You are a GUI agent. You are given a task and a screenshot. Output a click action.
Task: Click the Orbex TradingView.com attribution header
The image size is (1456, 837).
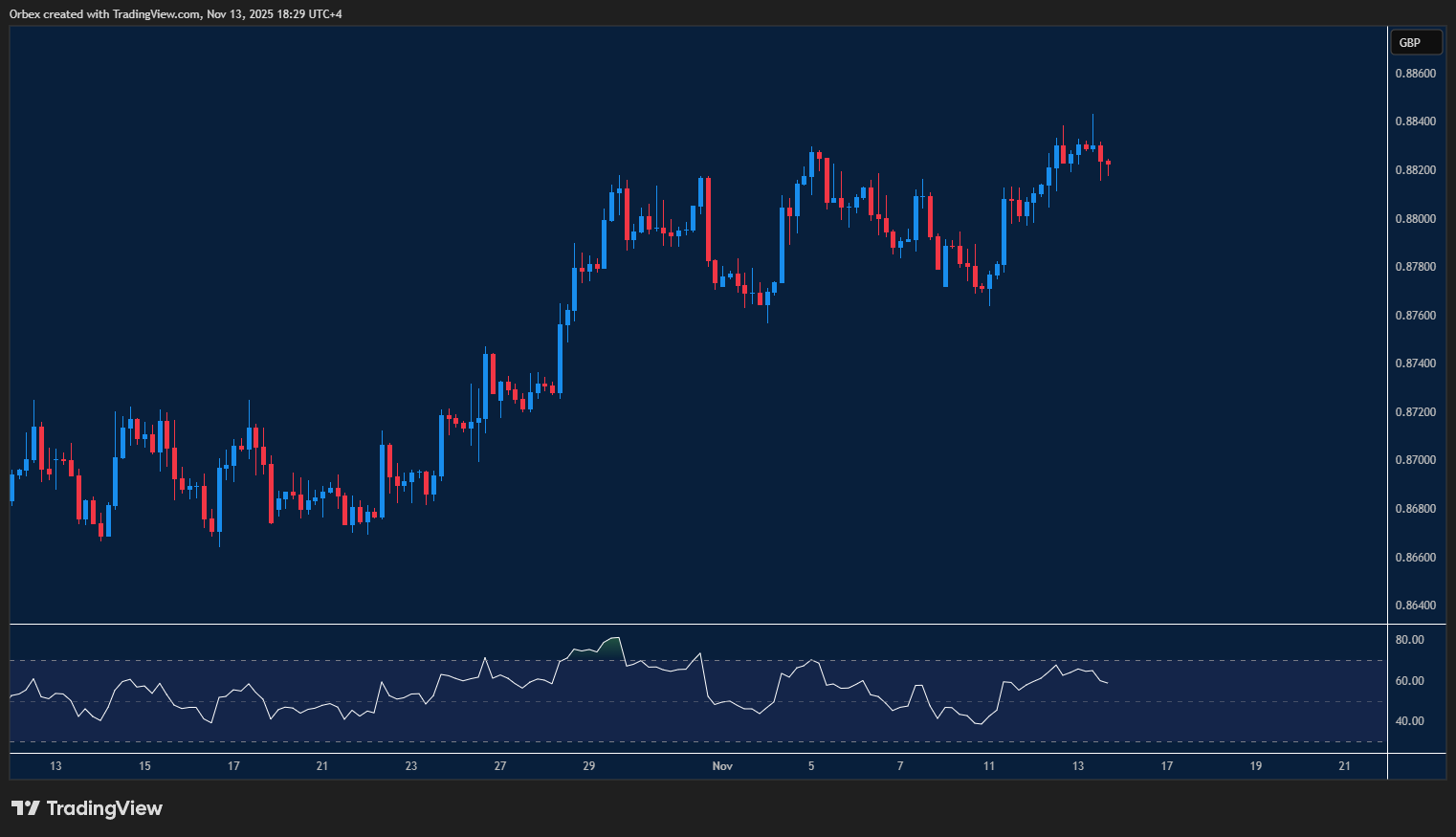176,13
